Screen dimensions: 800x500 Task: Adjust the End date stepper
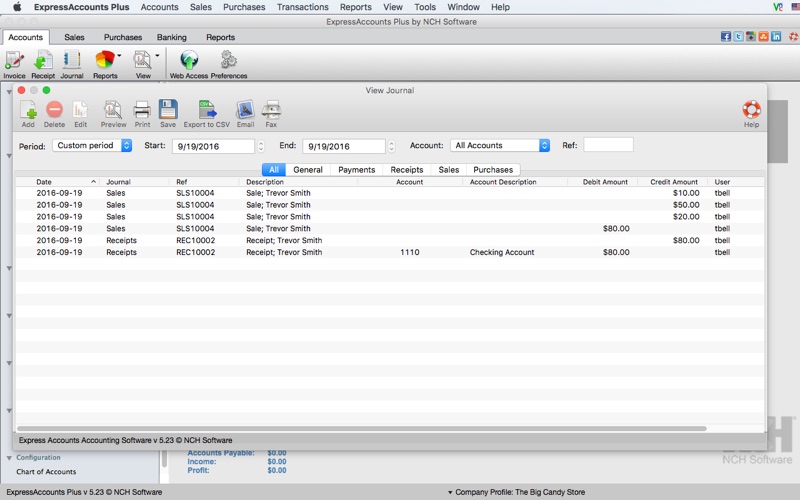coord(392,146)
